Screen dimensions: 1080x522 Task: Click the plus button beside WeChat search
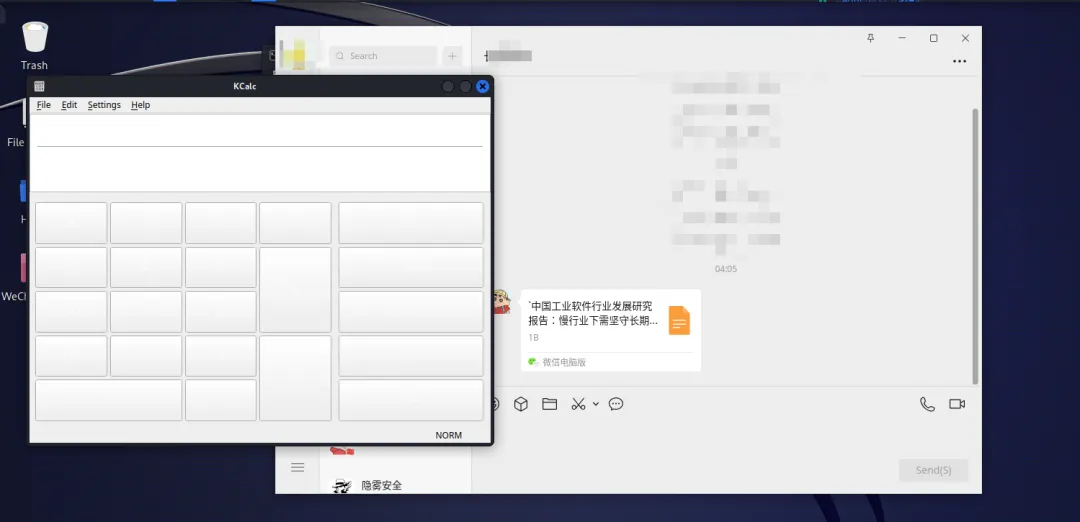tap(453, 56)
